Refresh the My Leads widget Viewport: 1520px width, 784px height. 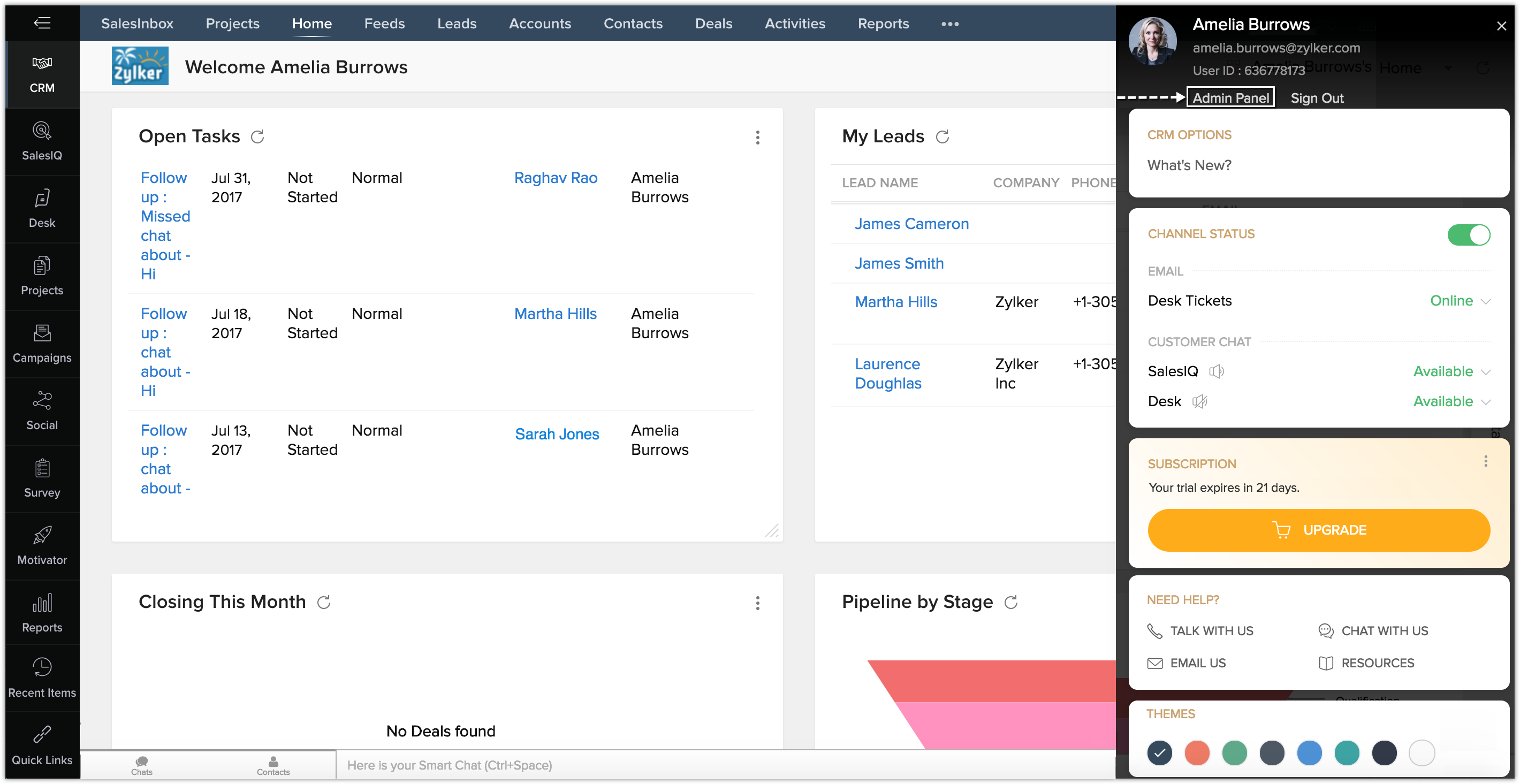[943, 137]
